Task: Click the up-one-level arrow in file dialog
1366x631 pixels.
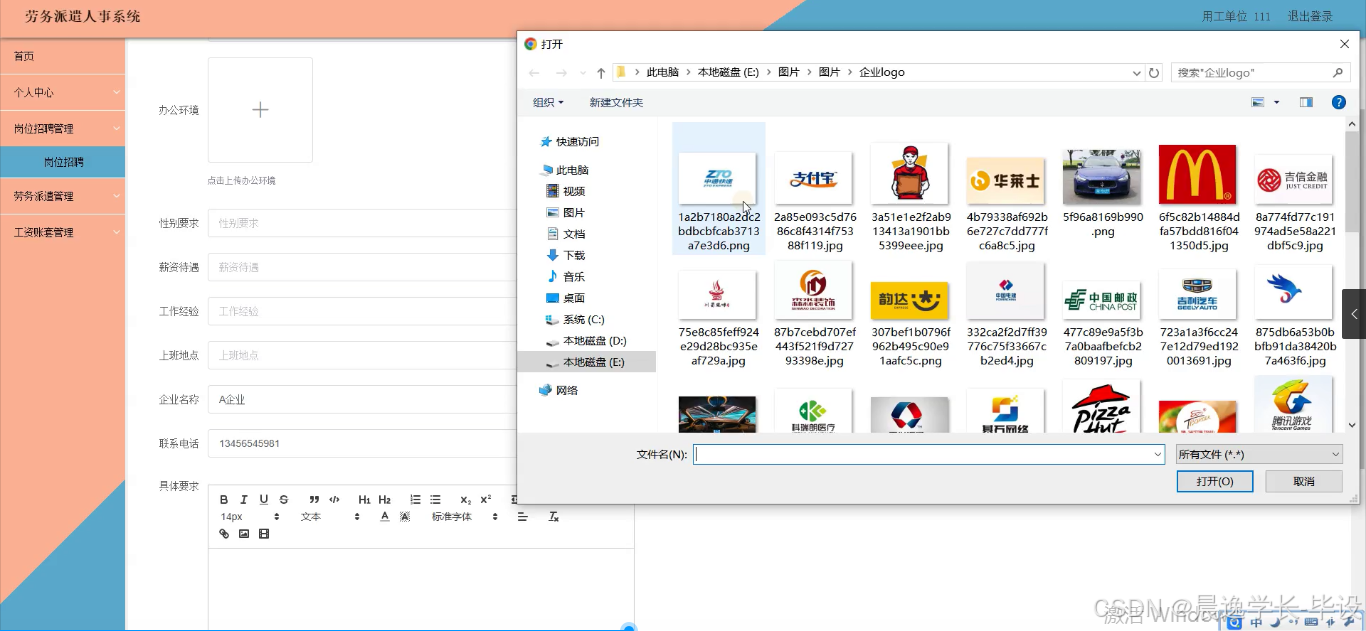Action: tap(601, 73)
